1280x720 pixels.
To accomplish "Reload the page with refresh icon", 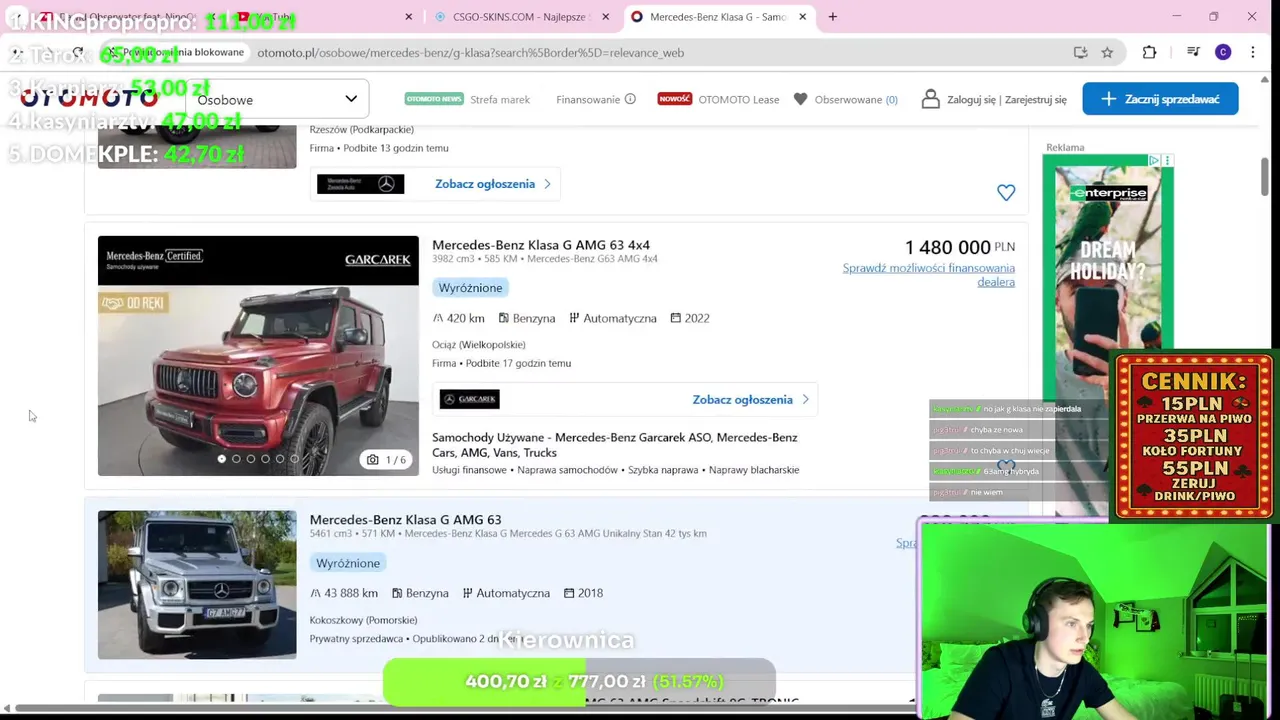I will tap(77, 52).
